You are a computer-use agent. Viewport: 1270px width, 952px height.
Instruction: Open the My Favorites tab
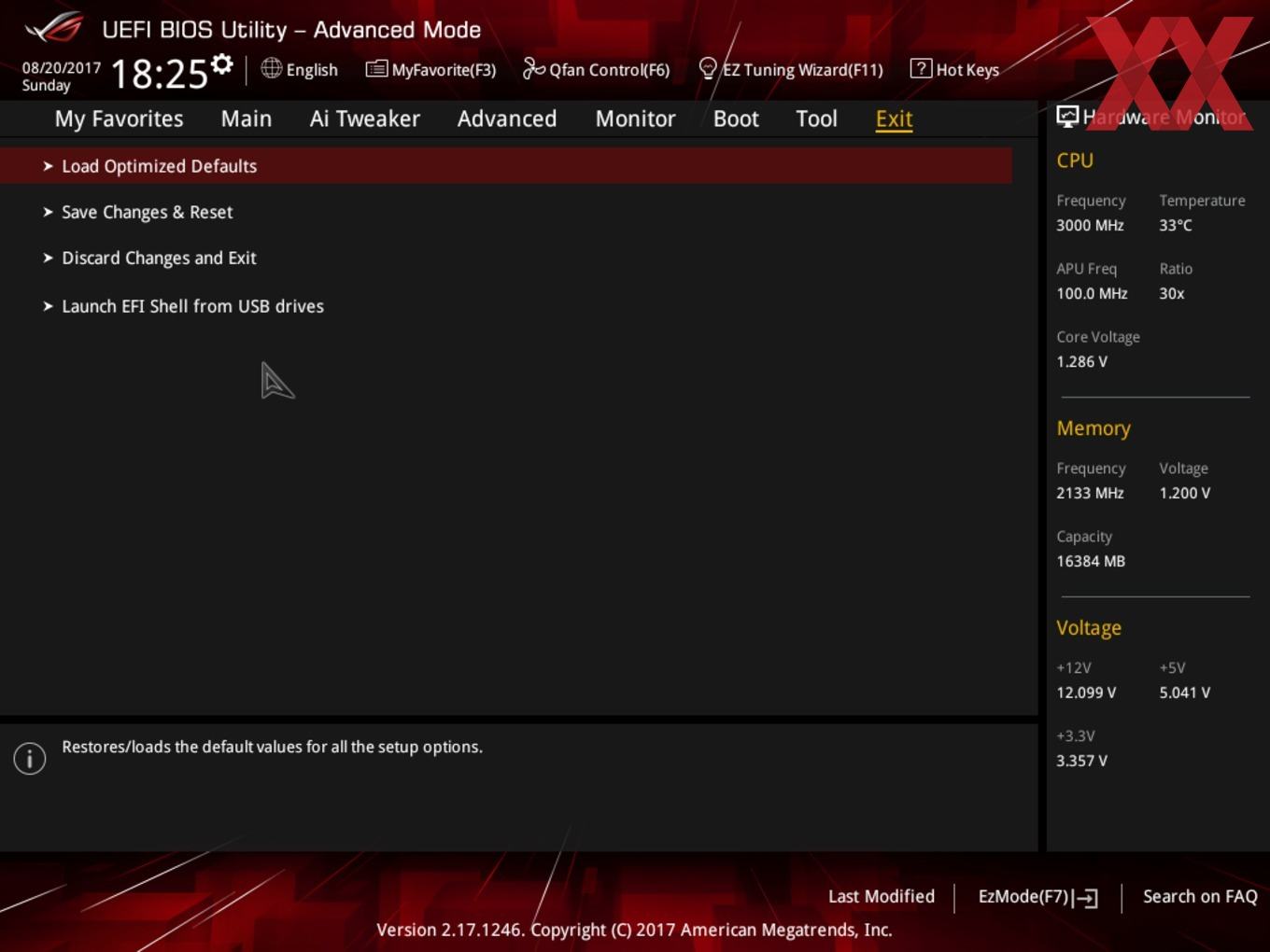click(x=119, y=119)
